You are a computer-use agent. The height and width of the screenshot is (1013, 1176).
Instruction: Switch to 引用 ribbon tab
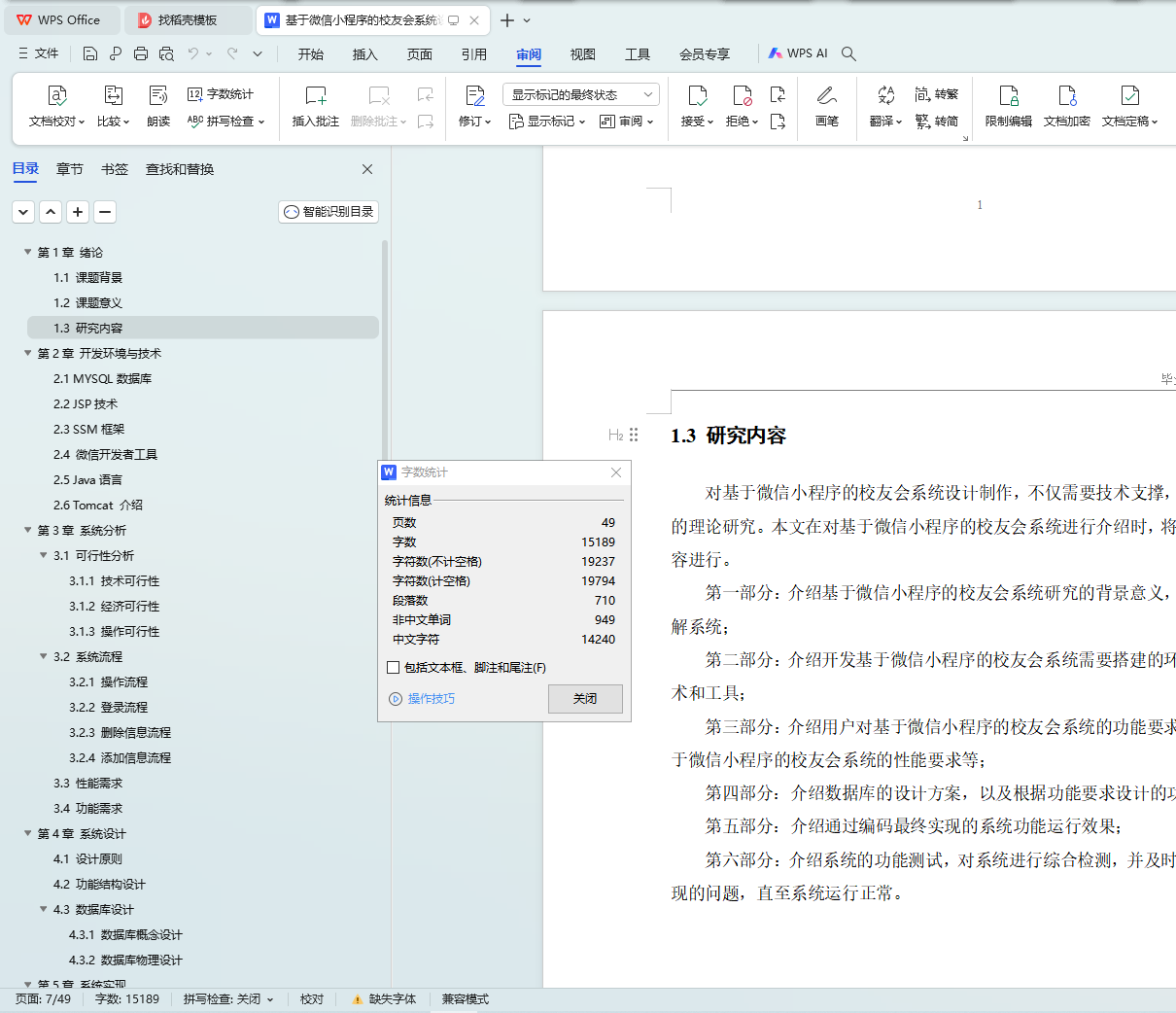click(474, 54)
